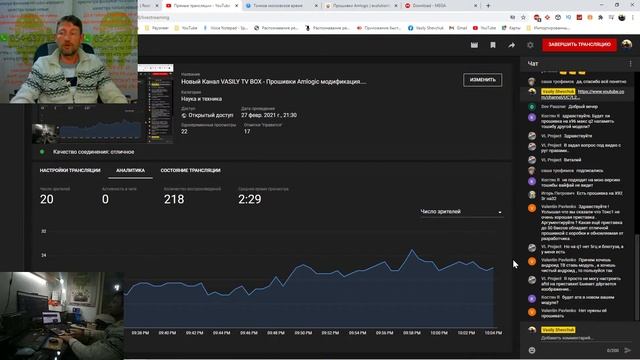The height and width of the screenshot is (360, 640).
Task: Click the Качество соединения: отличное status
Action: pos(93,152)
